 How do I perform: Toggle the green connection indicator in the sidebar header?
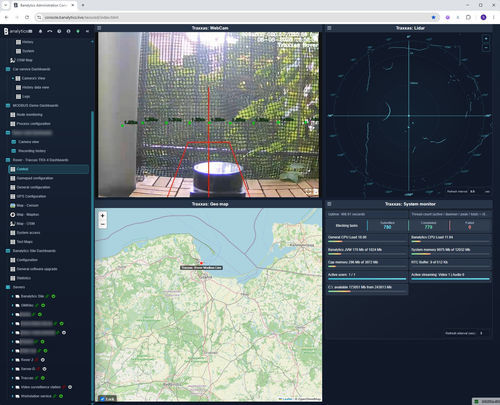(78, 31)
